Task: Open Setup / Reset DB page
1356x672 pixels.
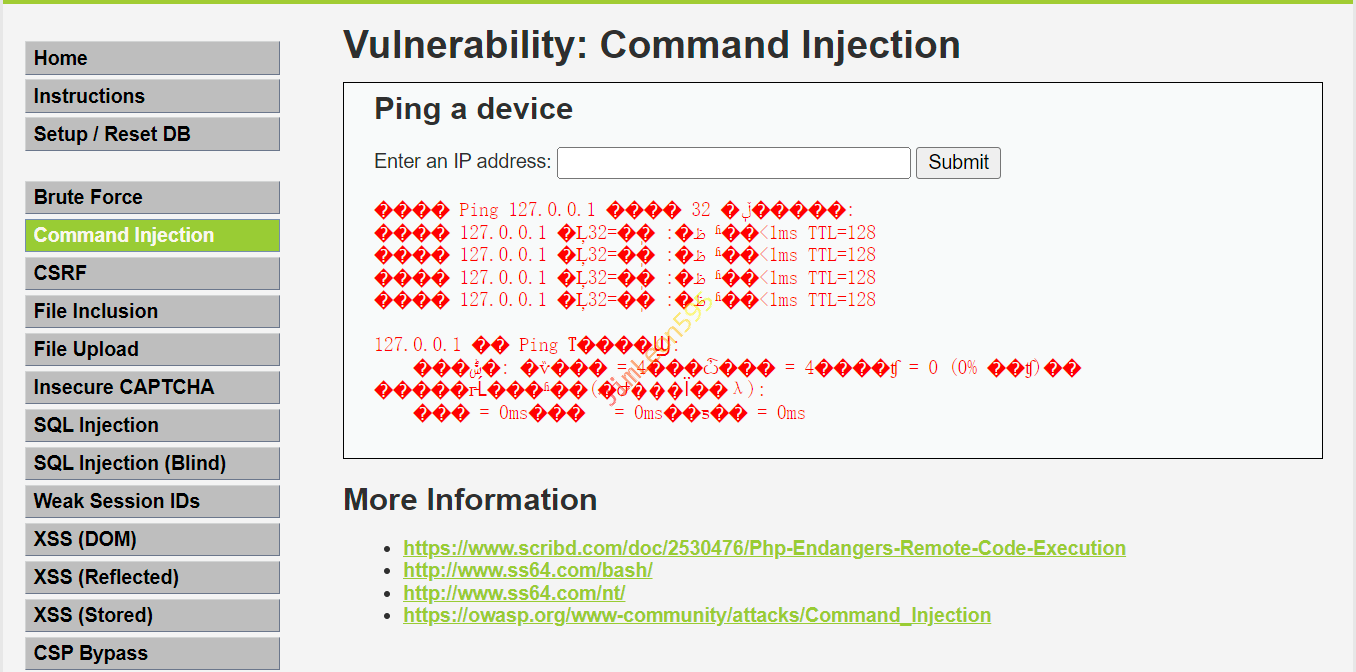Action: [x=152, y=134]
